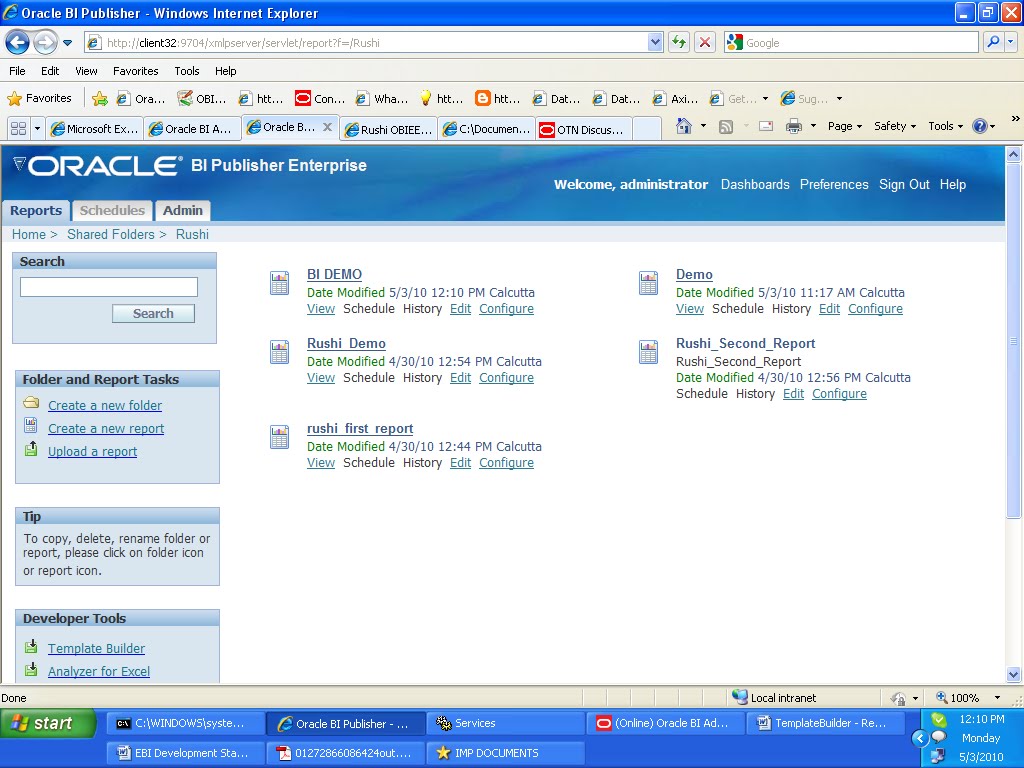Select the Reports tab
The image size is (1024, 768).
tap(36, 210)
